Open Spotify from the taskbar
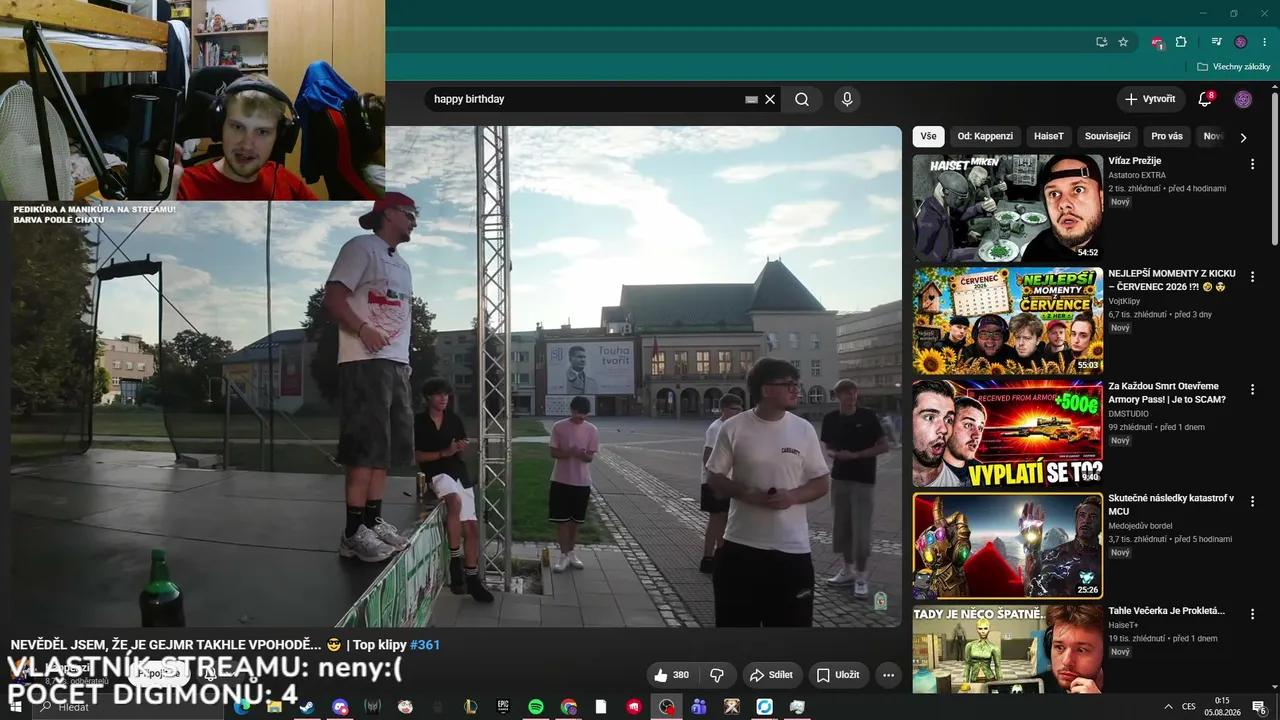 click(536, 707)
